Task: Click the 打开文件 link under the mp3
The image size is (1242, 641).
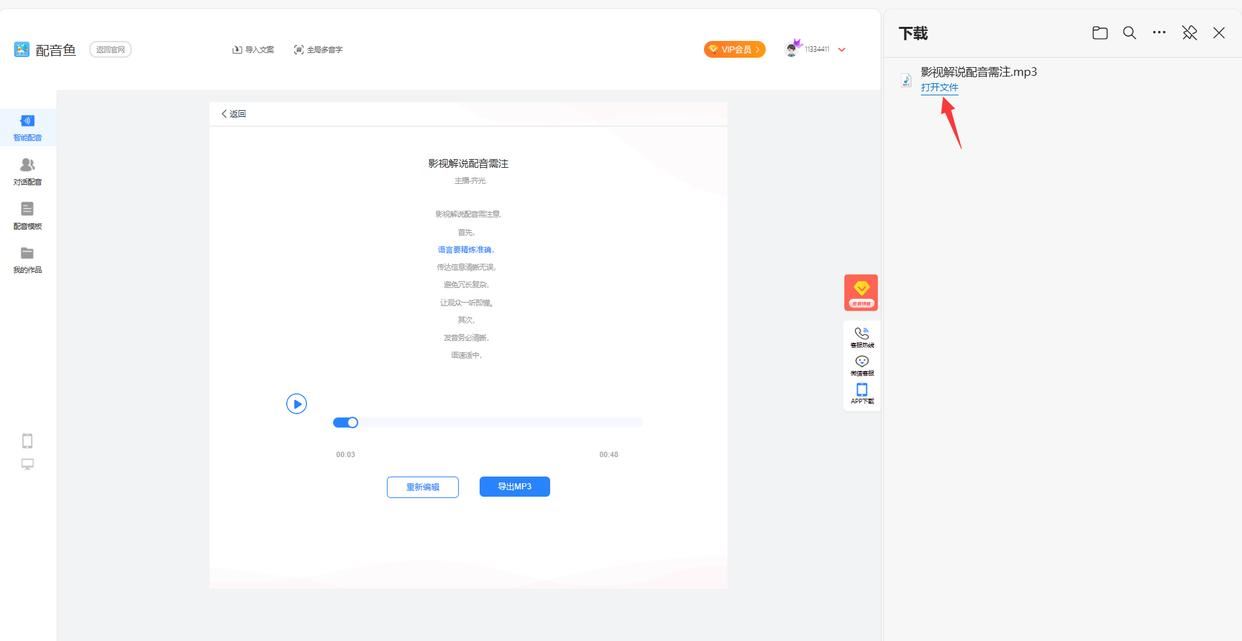Action: coord(939,88)
